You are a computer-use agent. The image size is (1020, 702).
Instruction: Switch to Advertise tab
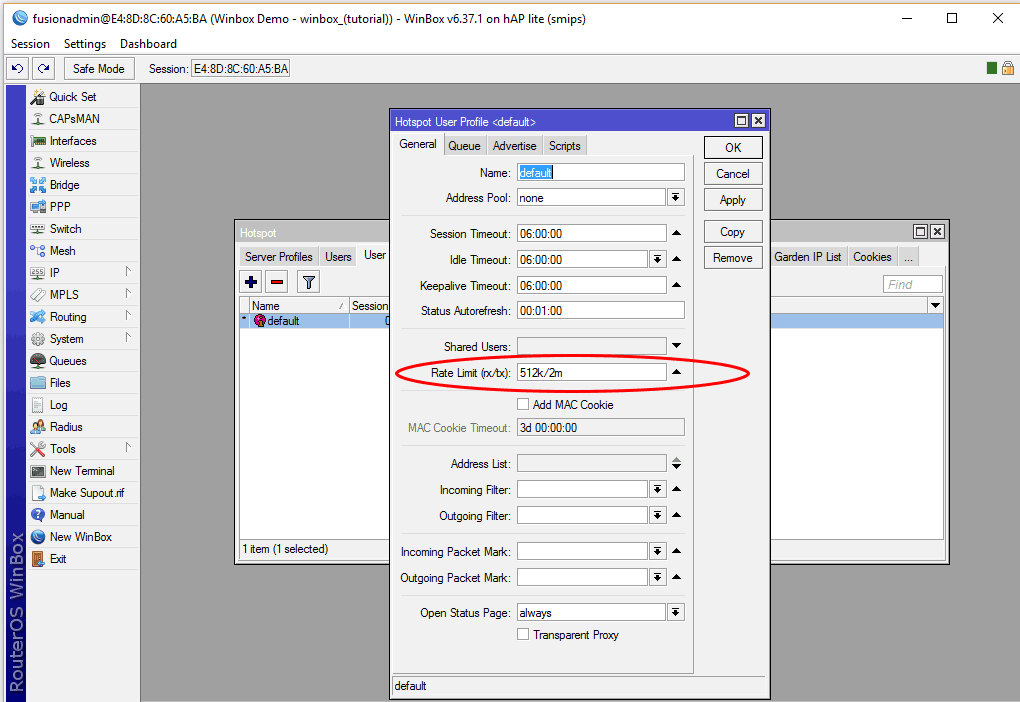click(515, 146)
